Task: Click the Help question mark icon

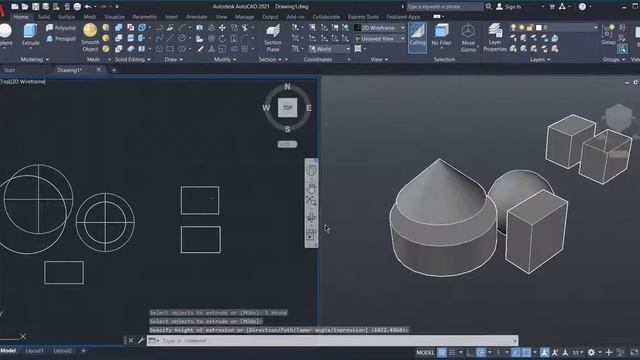Action: click(582, 7)
